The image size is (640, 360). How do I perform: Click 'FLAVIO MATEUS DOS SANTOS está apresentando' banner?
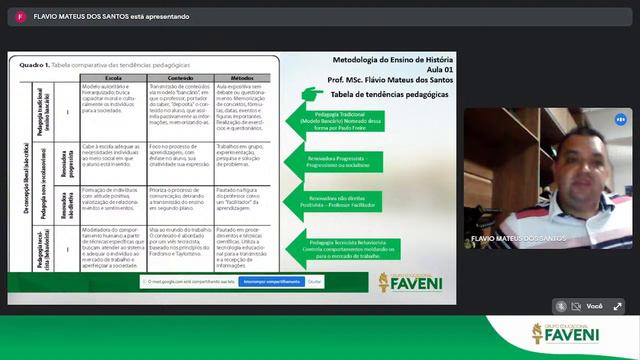click(320, 17)
